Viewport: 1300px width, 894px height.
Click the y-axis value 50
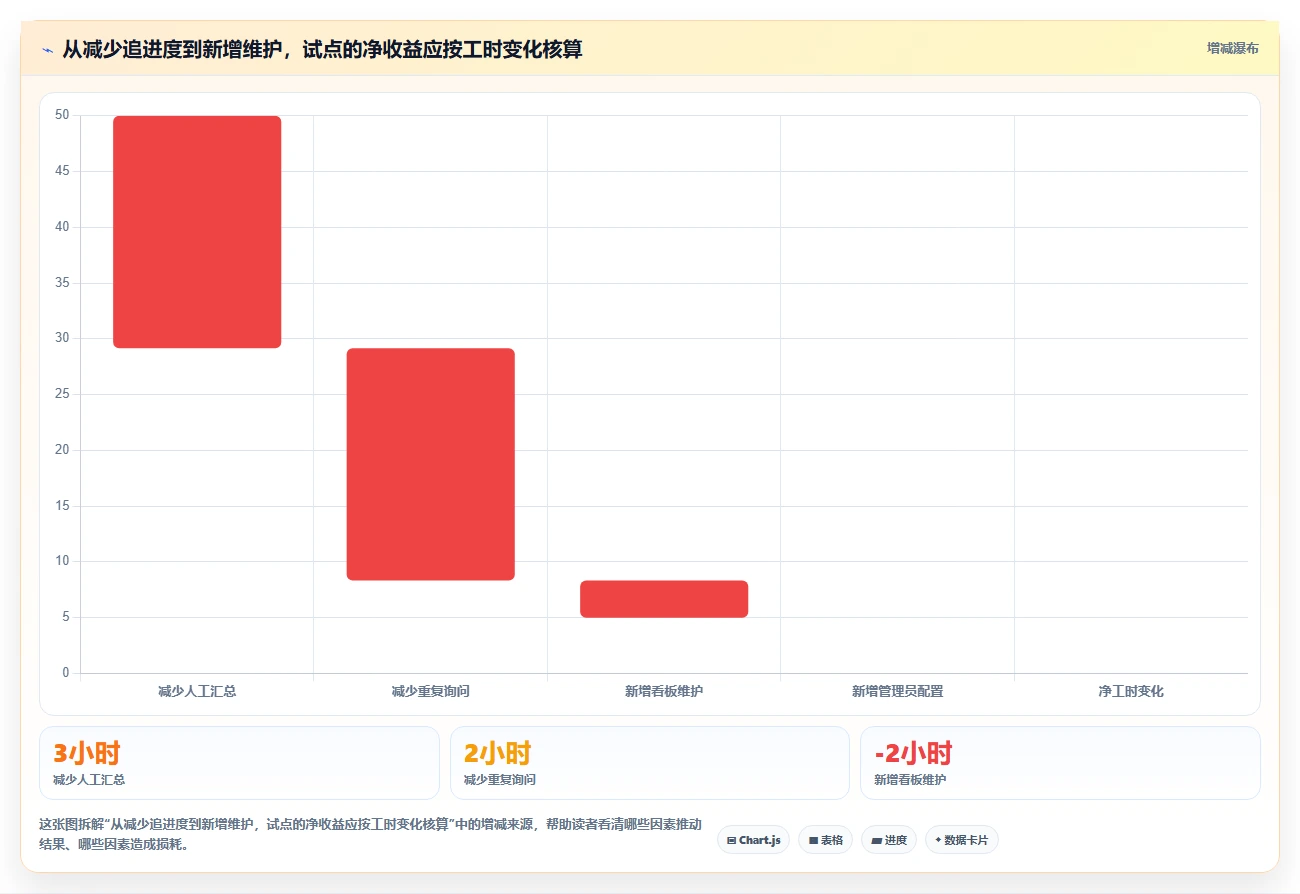point(62,115)
